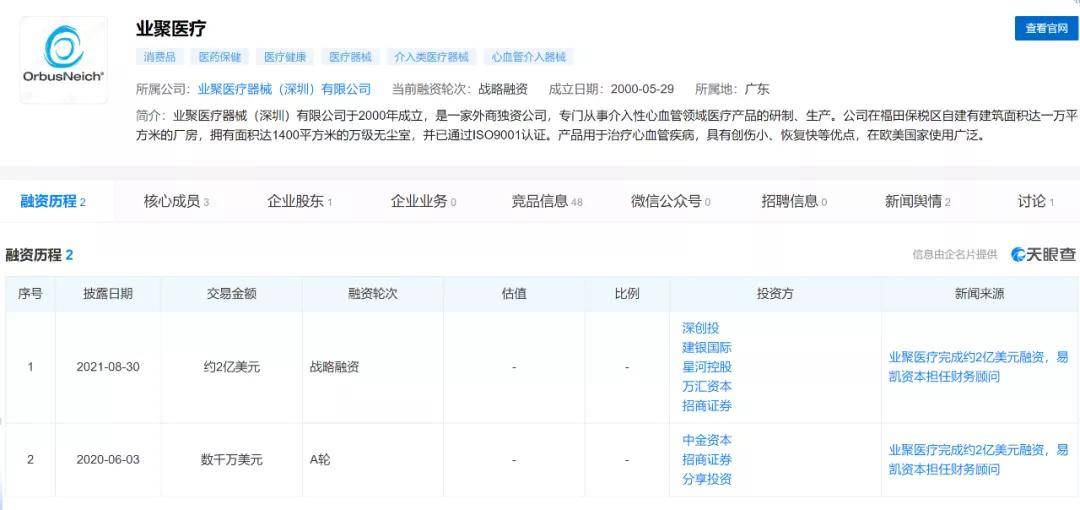The width and height of the screenshot is (1080, 510).
Task: Click the date cell 2020-06-03
Action: pyautogui.click(x=108, y=460)
